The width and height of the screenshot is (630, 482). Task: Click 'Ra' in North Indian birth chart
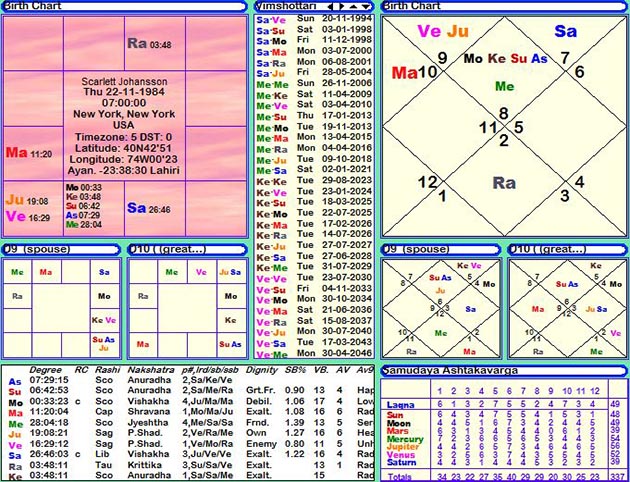point(504,183)
